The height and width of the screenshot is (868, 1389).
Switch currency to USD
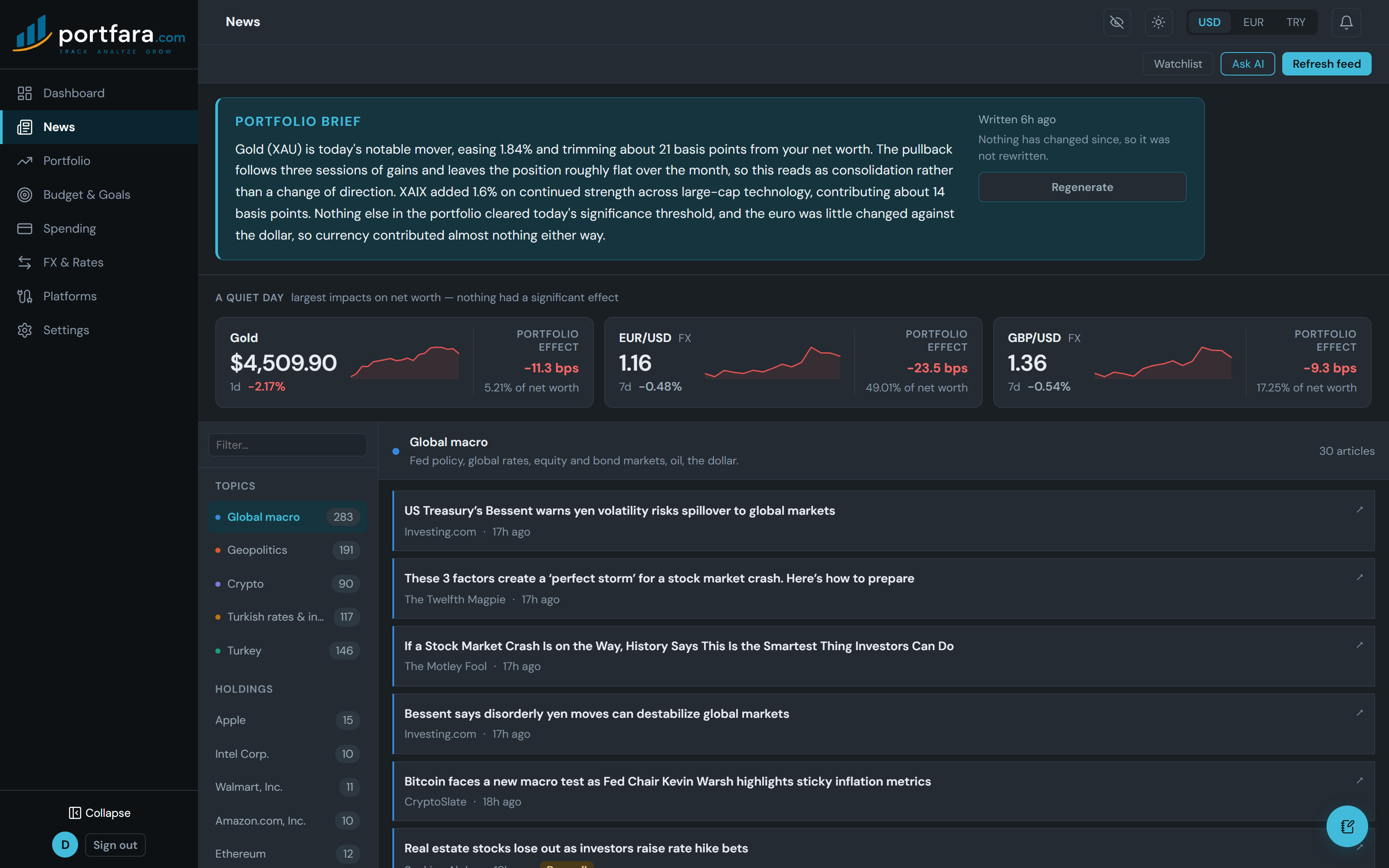(1209, 23)
